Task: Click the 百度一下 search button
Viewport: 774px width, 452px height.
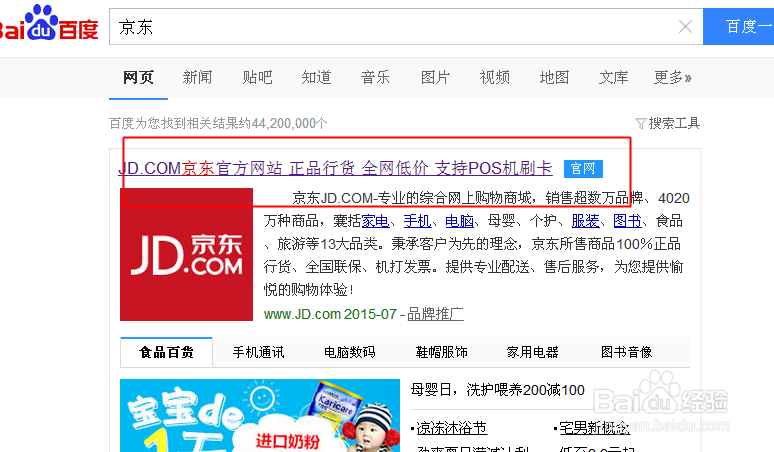Action: coord(738,27)
